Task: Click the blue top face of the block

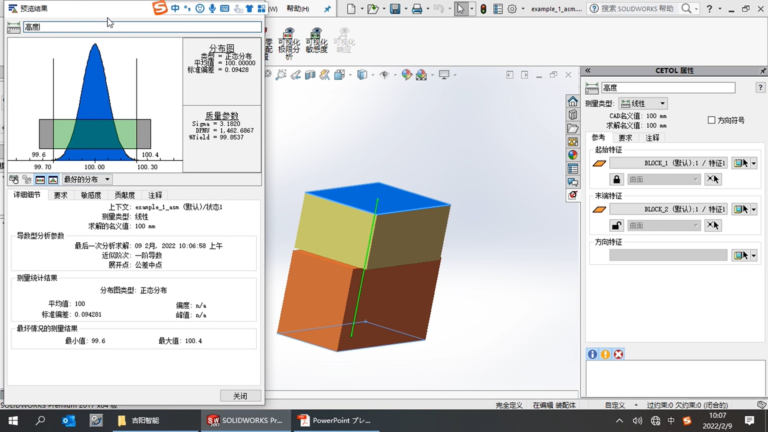Action: click(378, 198)
